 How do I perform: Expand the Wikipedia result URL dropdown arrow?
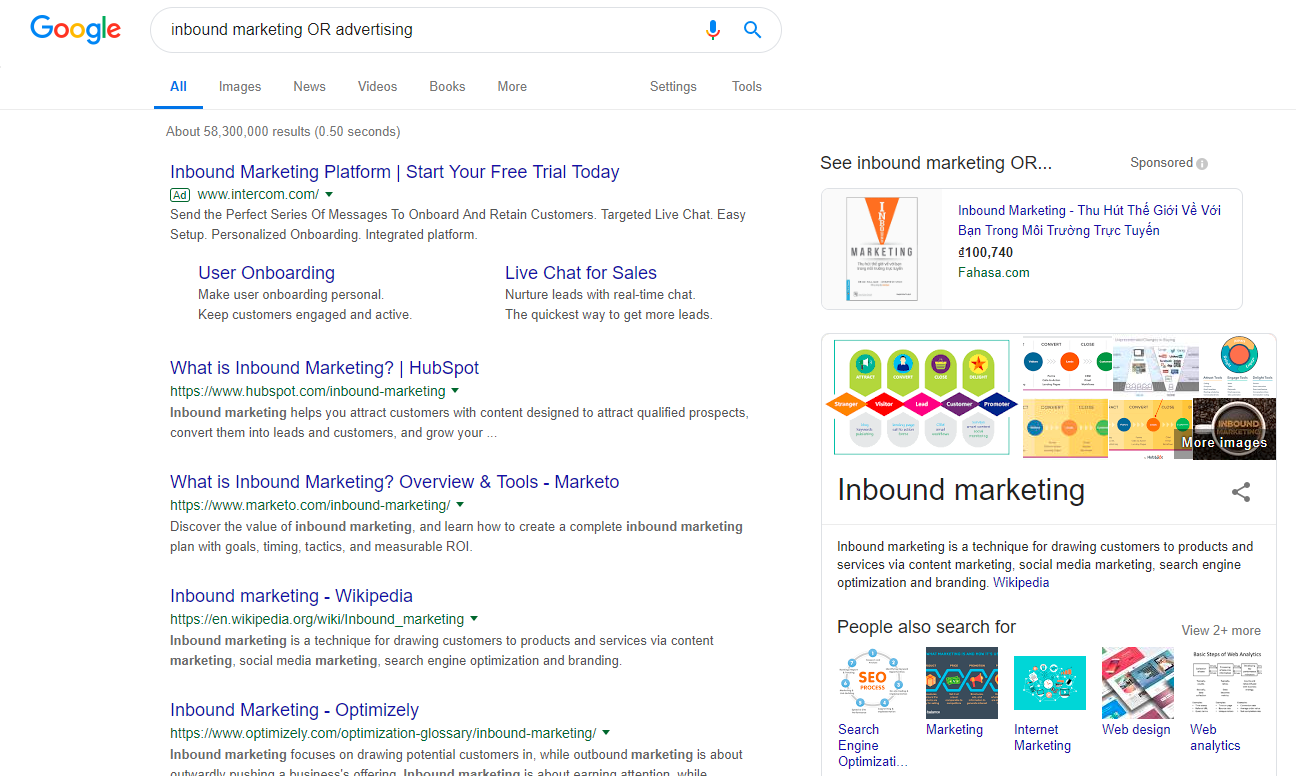click(474, 619)
